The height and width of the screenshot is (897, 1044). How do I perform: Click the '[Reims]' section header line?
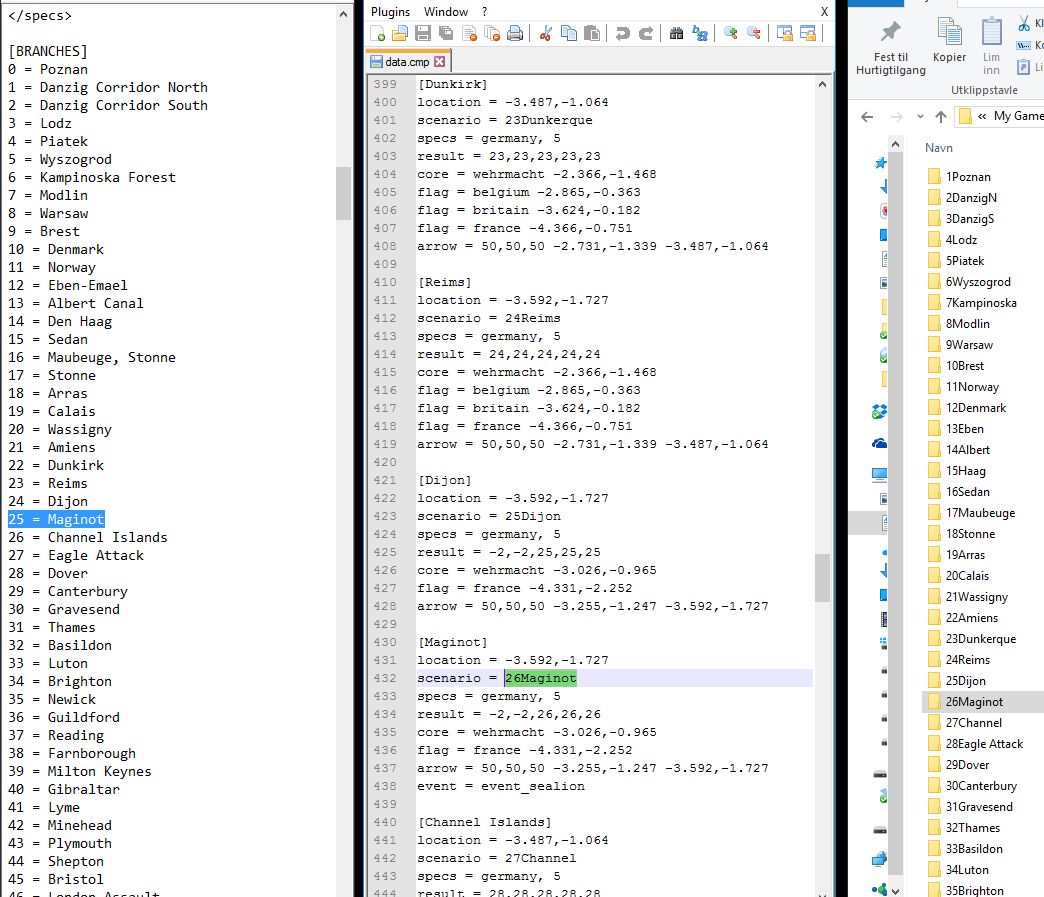click(444, 282)
